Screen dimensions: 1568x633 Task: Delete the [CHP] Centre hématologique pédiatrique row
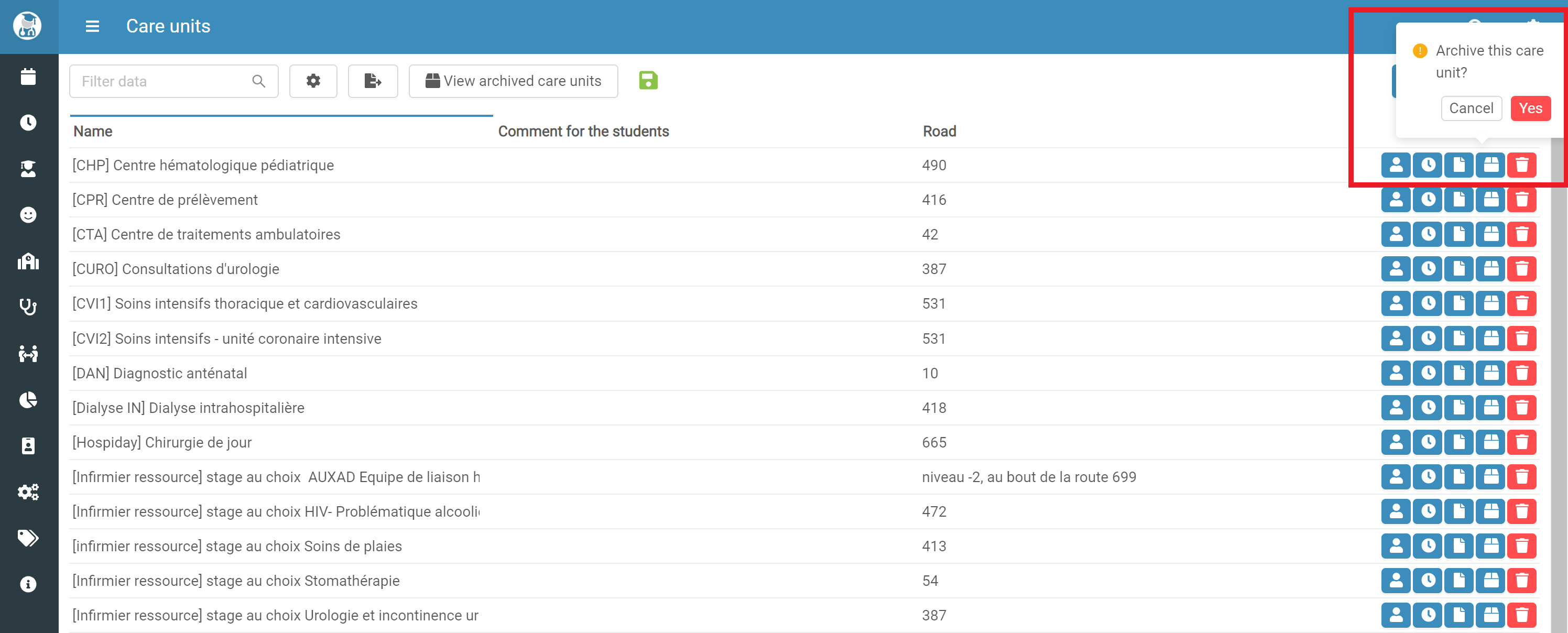click(1522, 165)
